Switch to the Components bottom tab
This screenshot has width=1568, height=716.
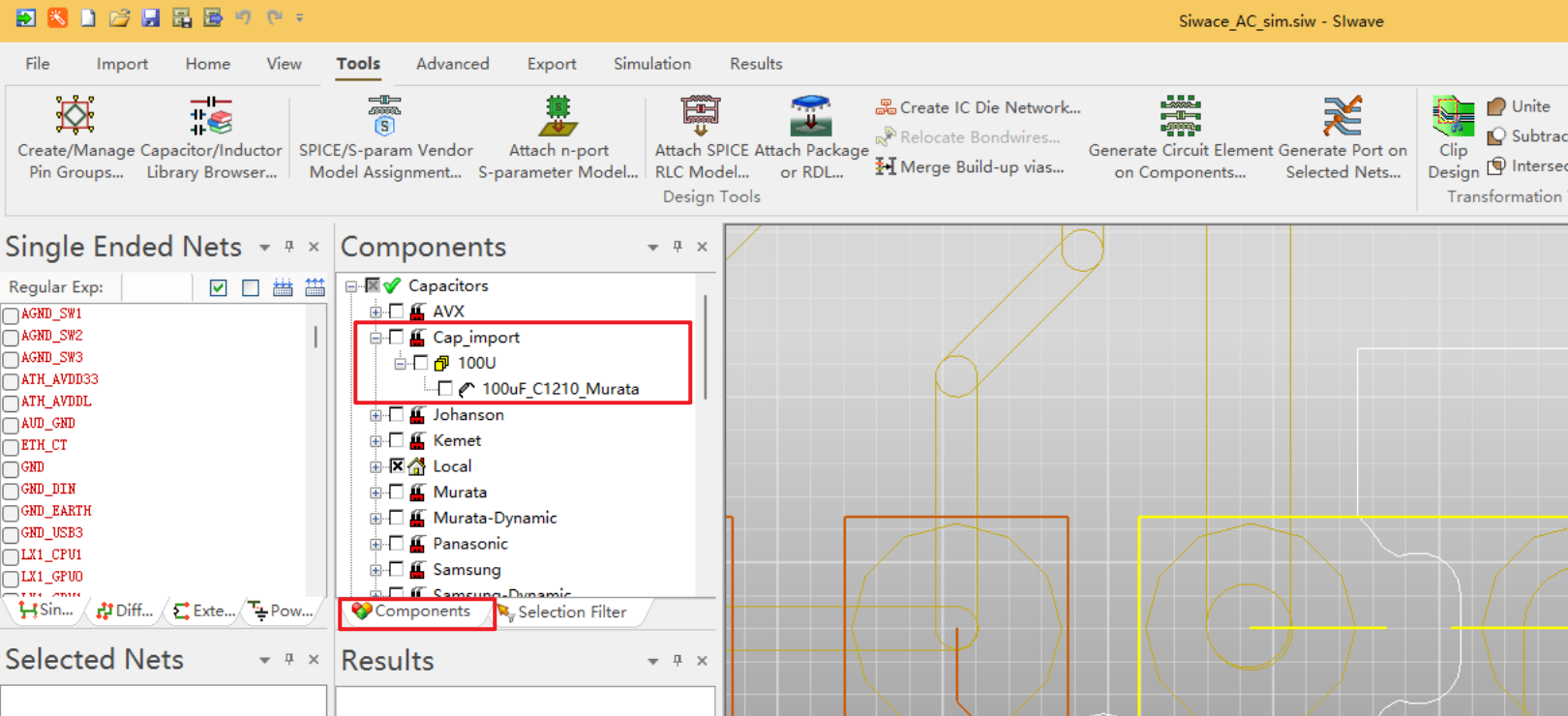click(x=412, y=612)
